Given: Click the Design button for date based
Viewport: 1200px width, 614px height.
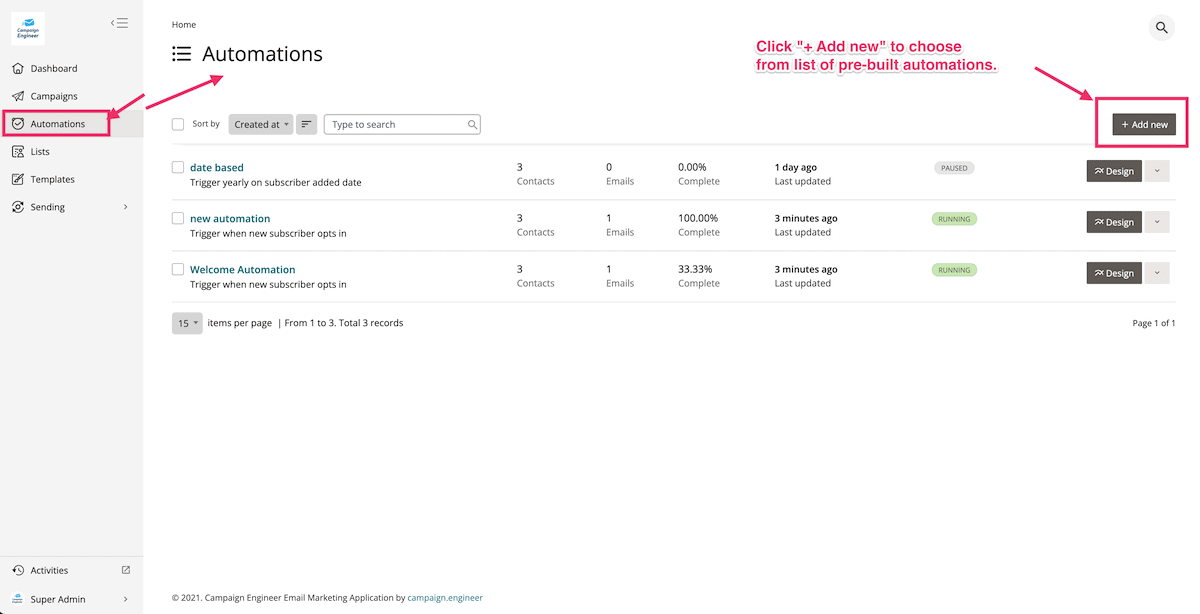Looking at the screenshot, I should click(1113, 171).
